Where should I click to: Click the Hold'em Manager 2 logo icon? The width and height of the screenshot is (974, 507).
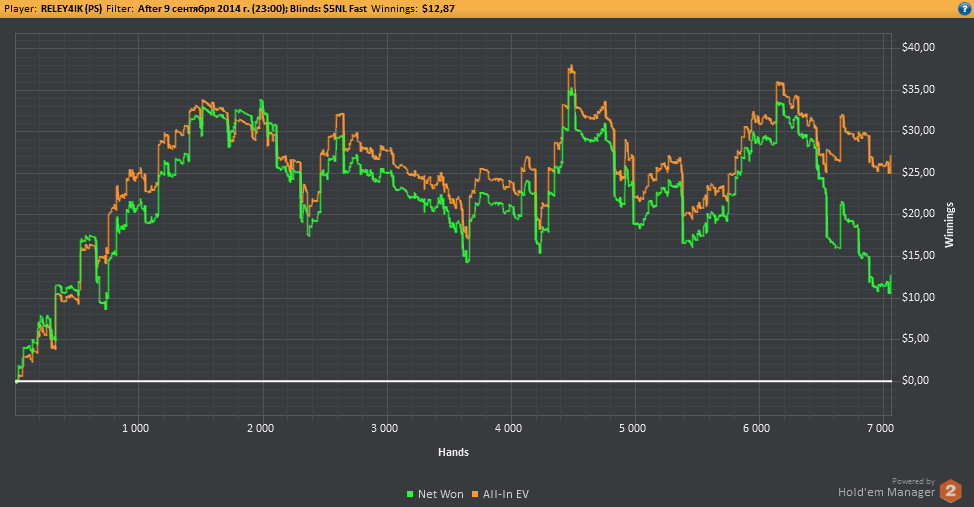(x=950, y=491)
